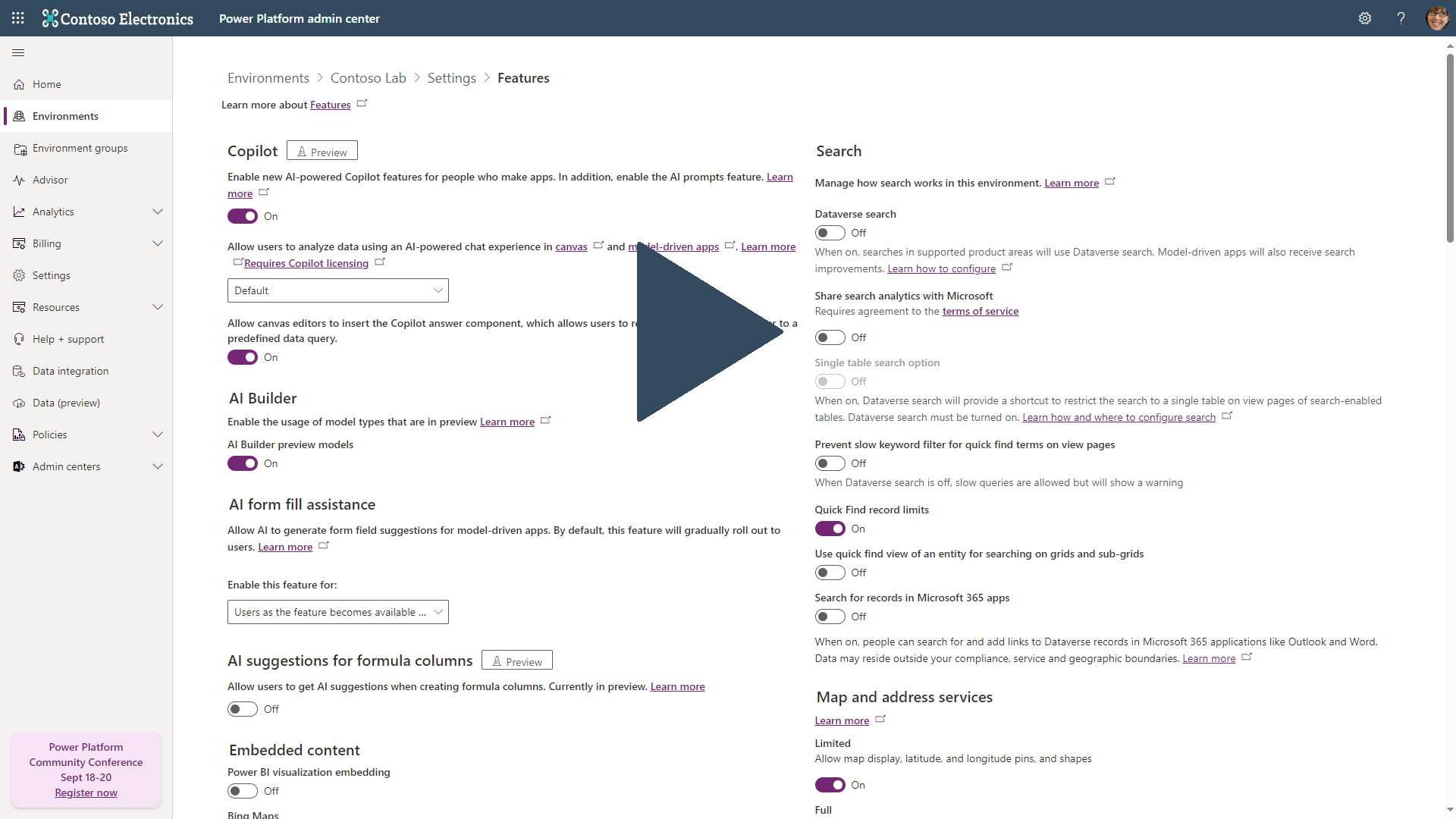Click the Contoso Lab breadcrumb link
The width and height of the screenshot is (1456, 819).
pyautogui.click(x=368, y=77)
